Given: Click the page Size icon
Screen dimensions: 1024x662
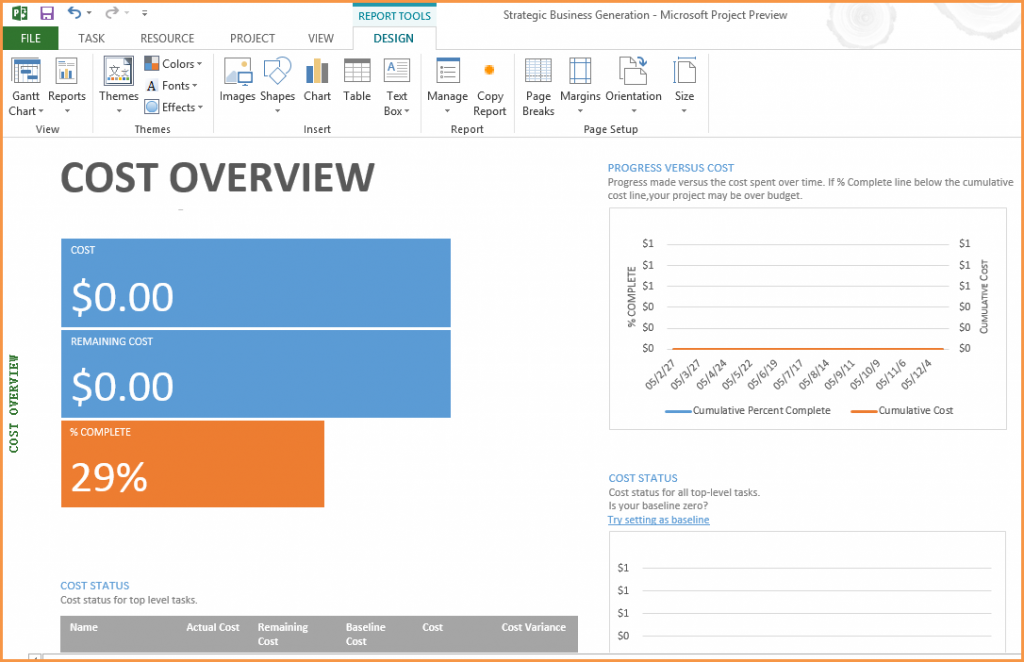Looking at the screenshot, I should click(x=684, y=71).
